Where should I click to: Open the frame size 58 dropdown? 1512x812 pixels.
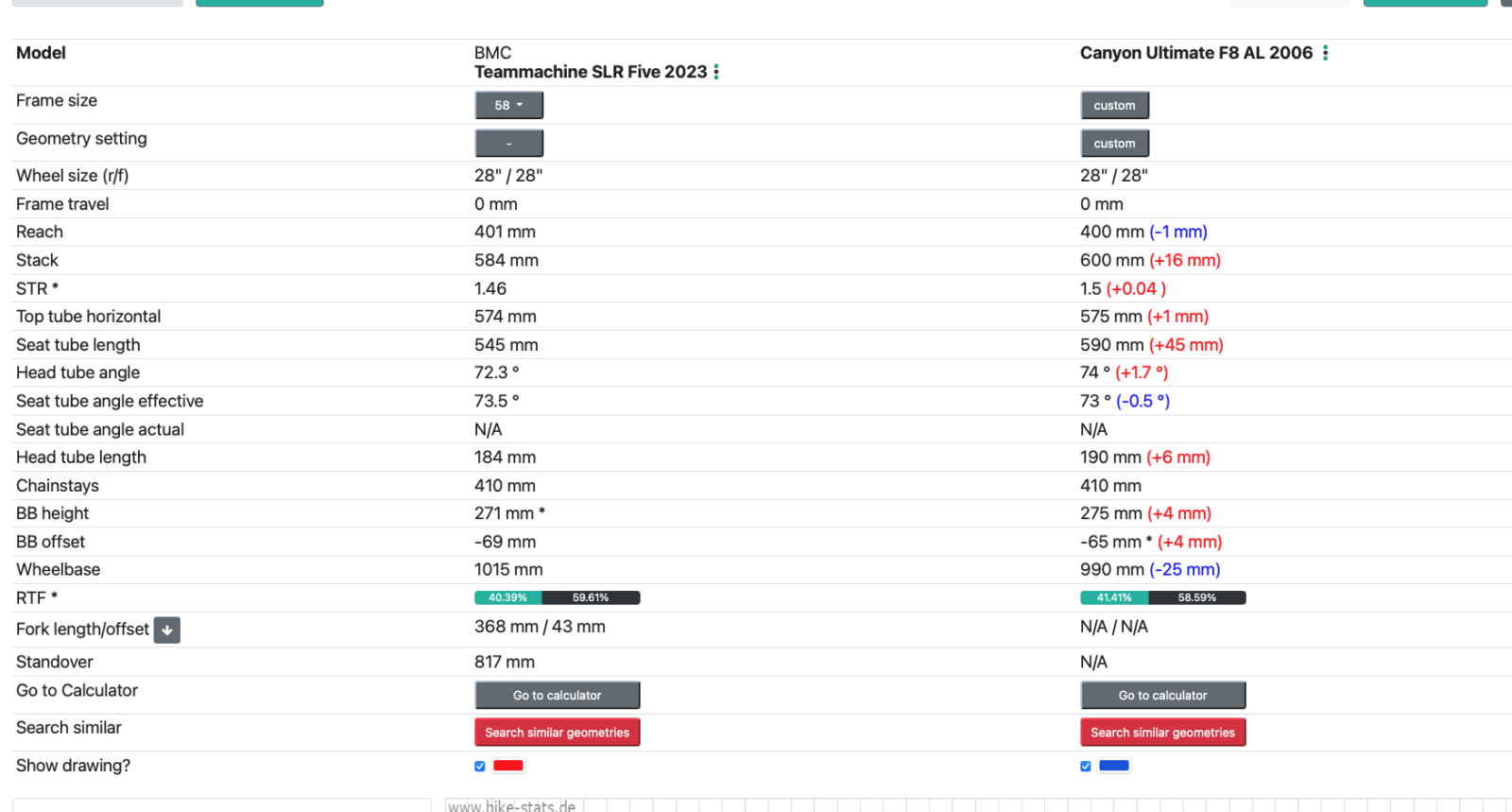pos(508,105)
